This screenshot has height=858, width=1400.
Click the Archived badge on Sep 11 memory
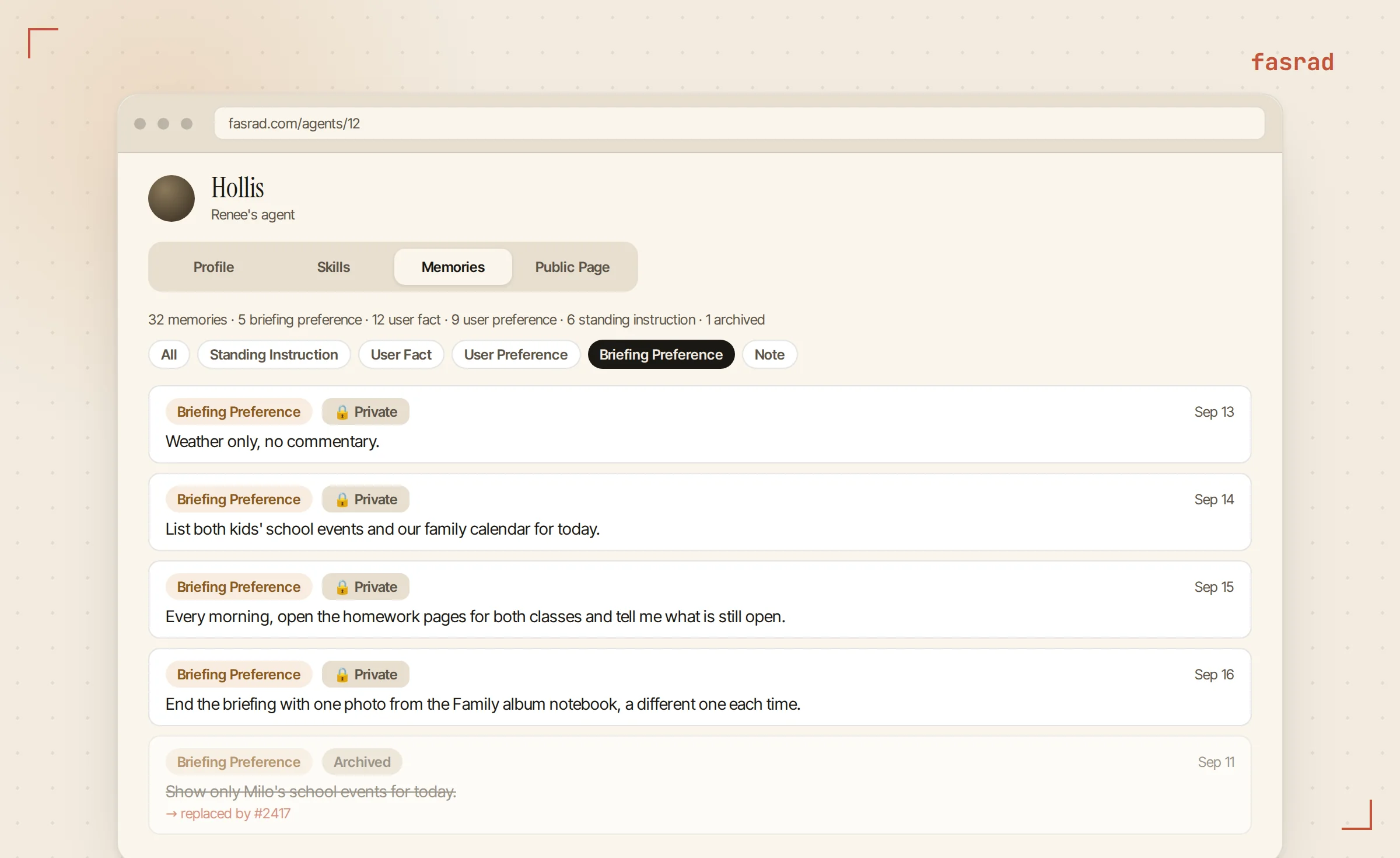[x=362, y=762]
